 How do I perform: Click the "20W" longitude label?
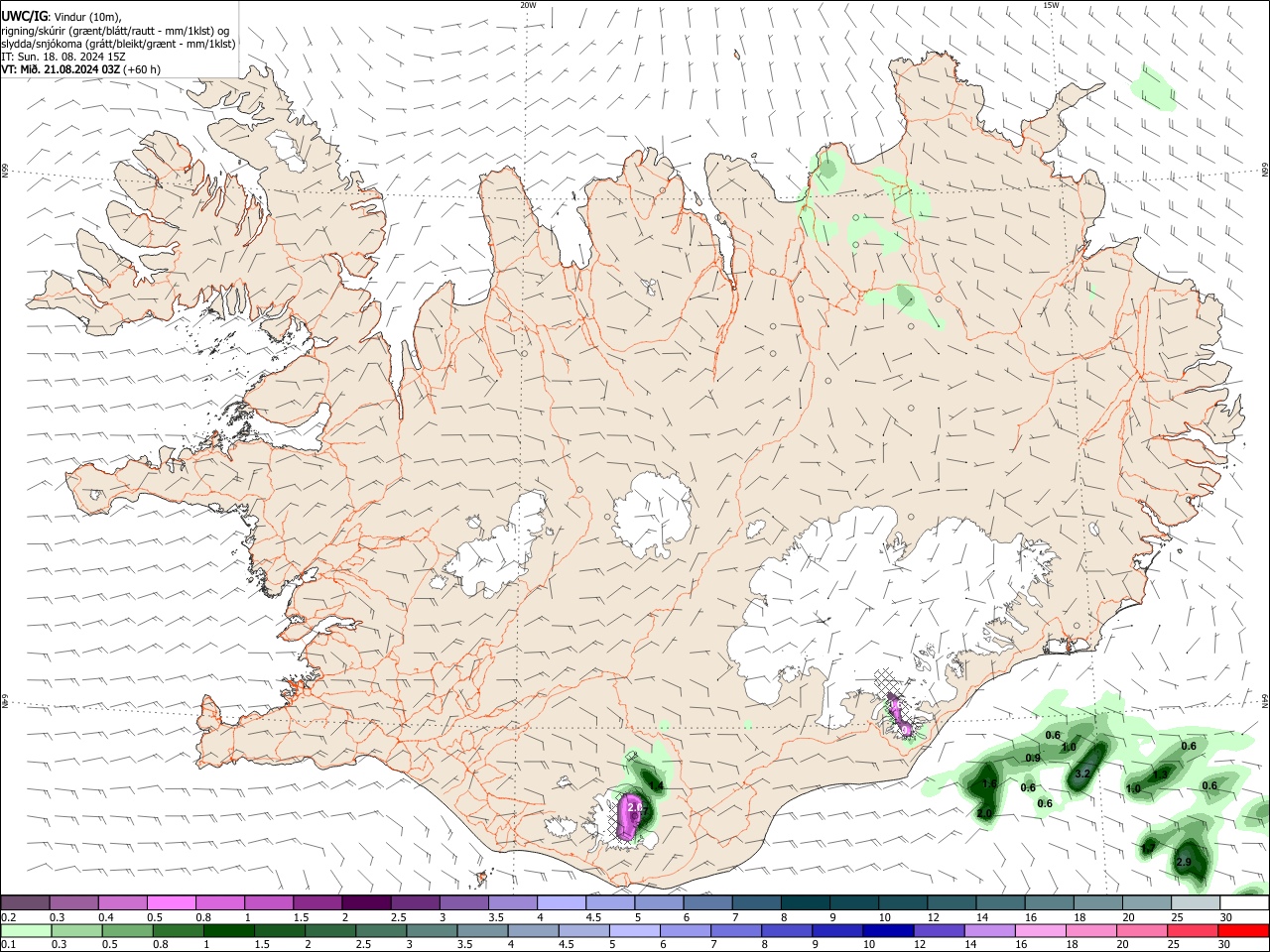coord(528,5)
